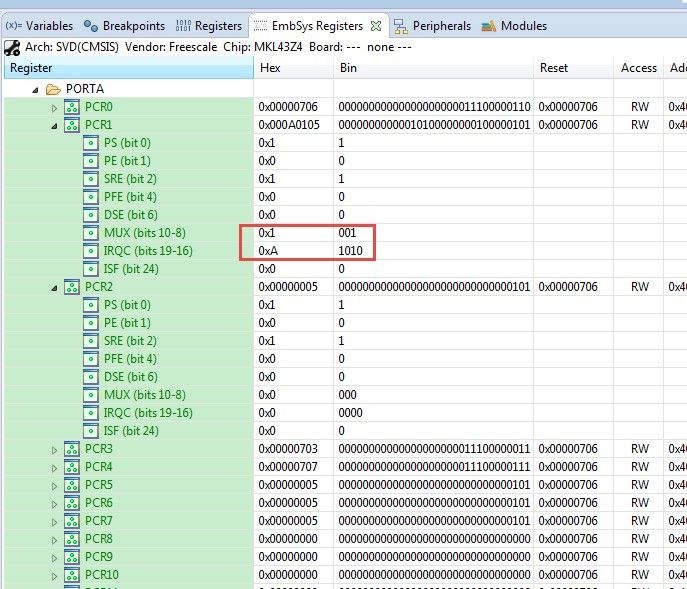Expand the PCR9 register
The image size is (687, 589).
[54, 558]
